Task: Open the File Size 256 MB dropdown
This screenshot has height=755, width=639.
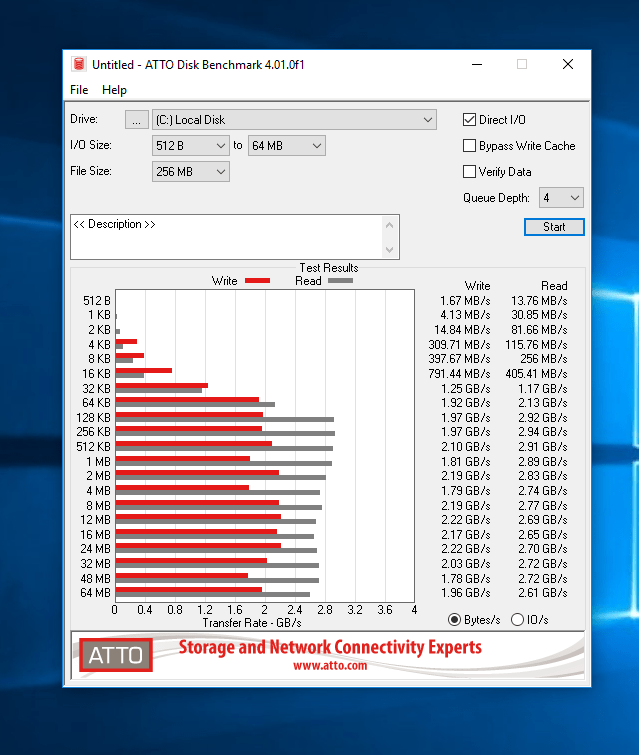Action: pyautogui.click(x=192, y=172)
